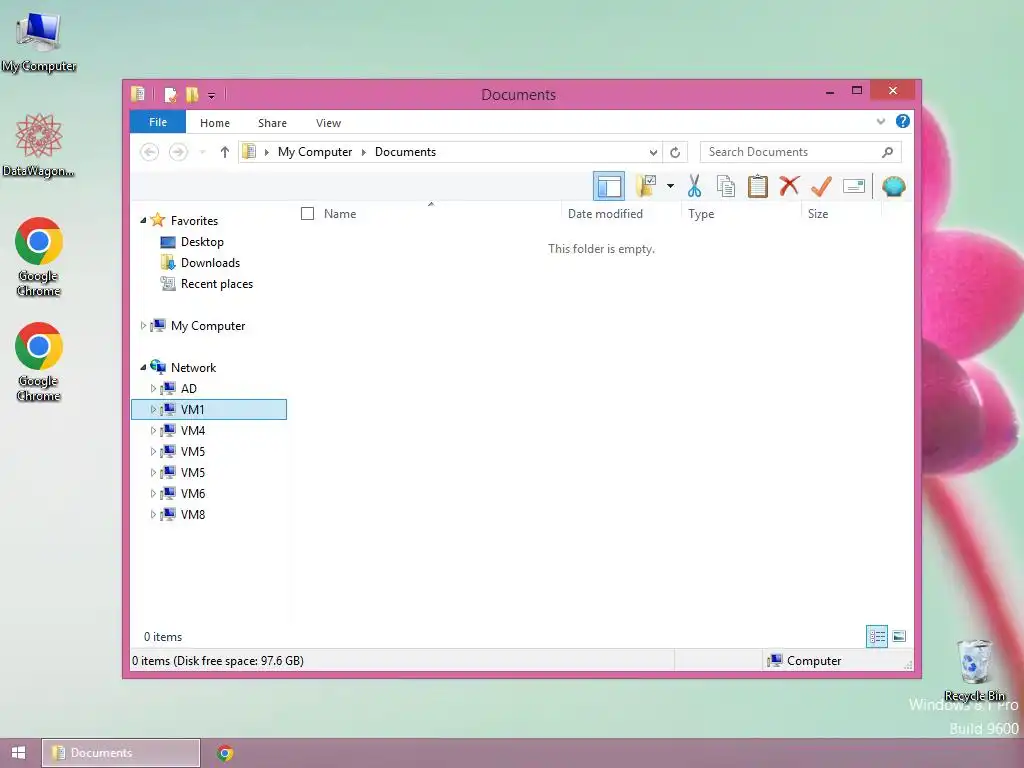Click the Back navigation arrow
This screenshot has height=768, width=1024.
[150, 152]
